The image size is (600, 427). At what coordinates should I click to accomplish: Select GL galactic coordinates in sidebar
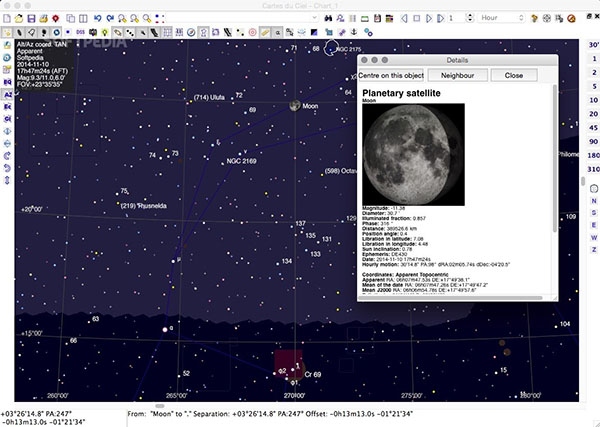click(x=7, y=119)
